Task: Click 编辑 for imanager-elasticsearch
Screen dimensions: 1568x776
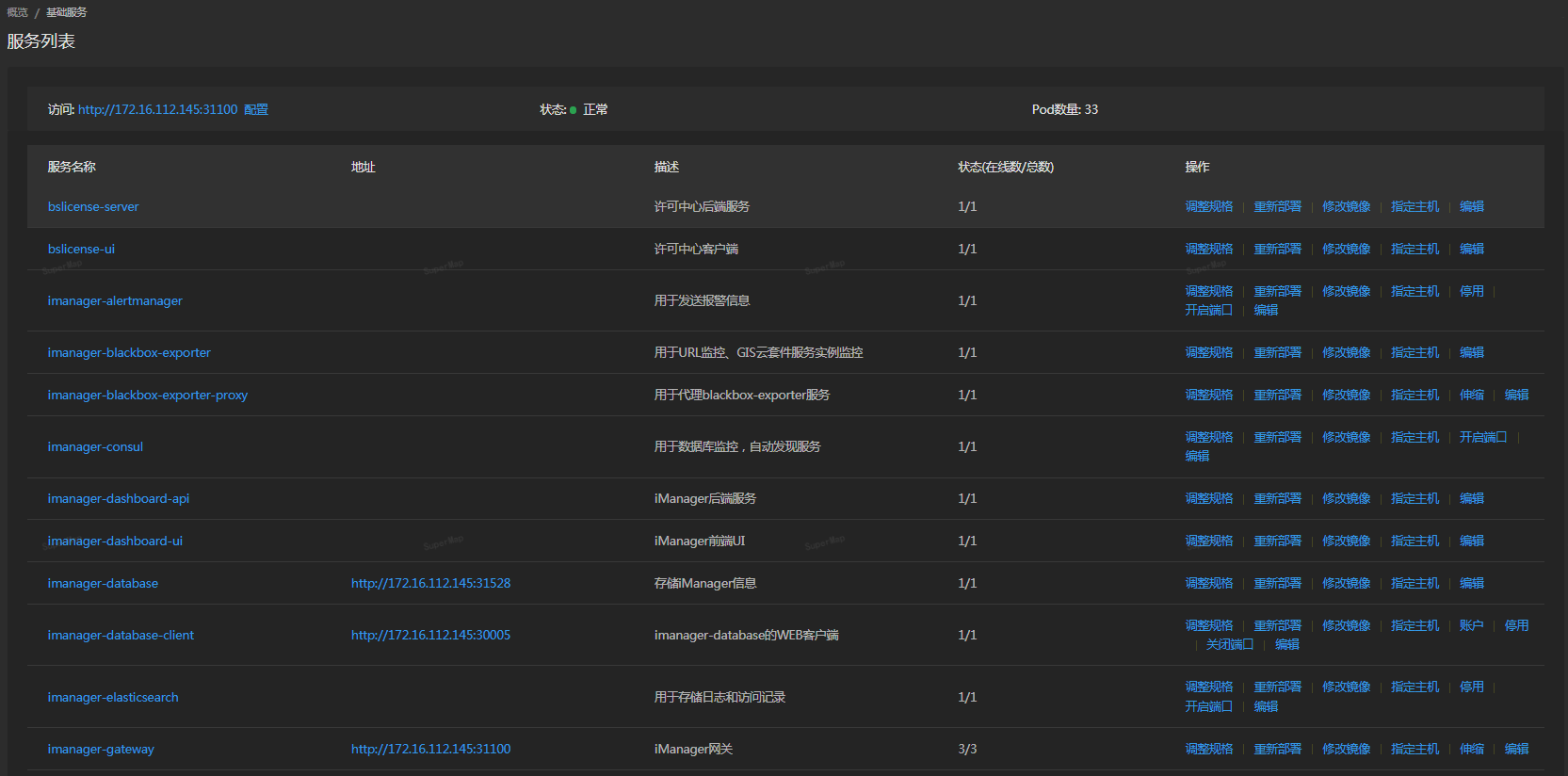Action: click(x=1266, y=706)
